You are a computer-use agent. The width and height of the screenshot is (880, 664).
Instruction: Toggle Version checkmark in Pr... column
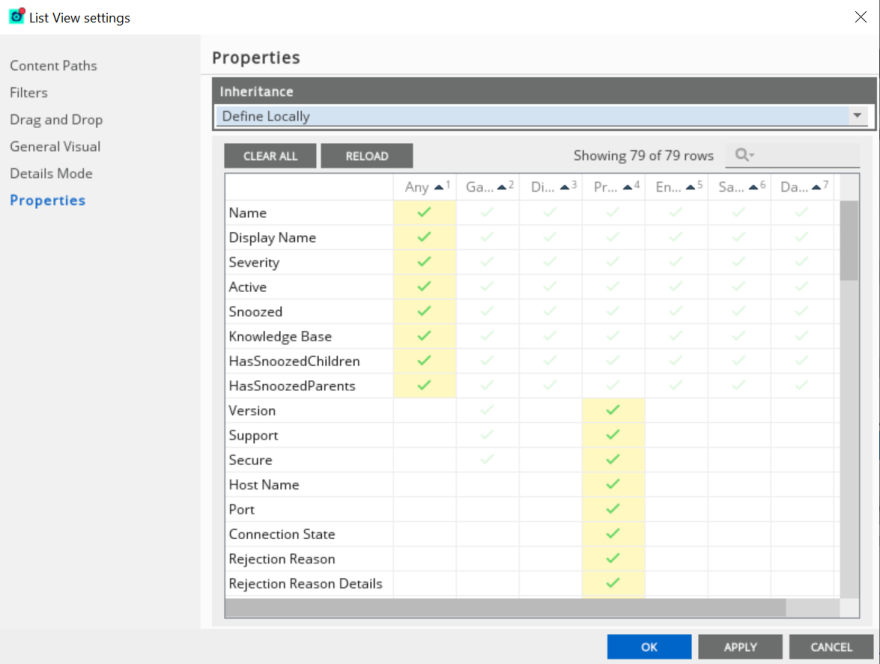613,411
